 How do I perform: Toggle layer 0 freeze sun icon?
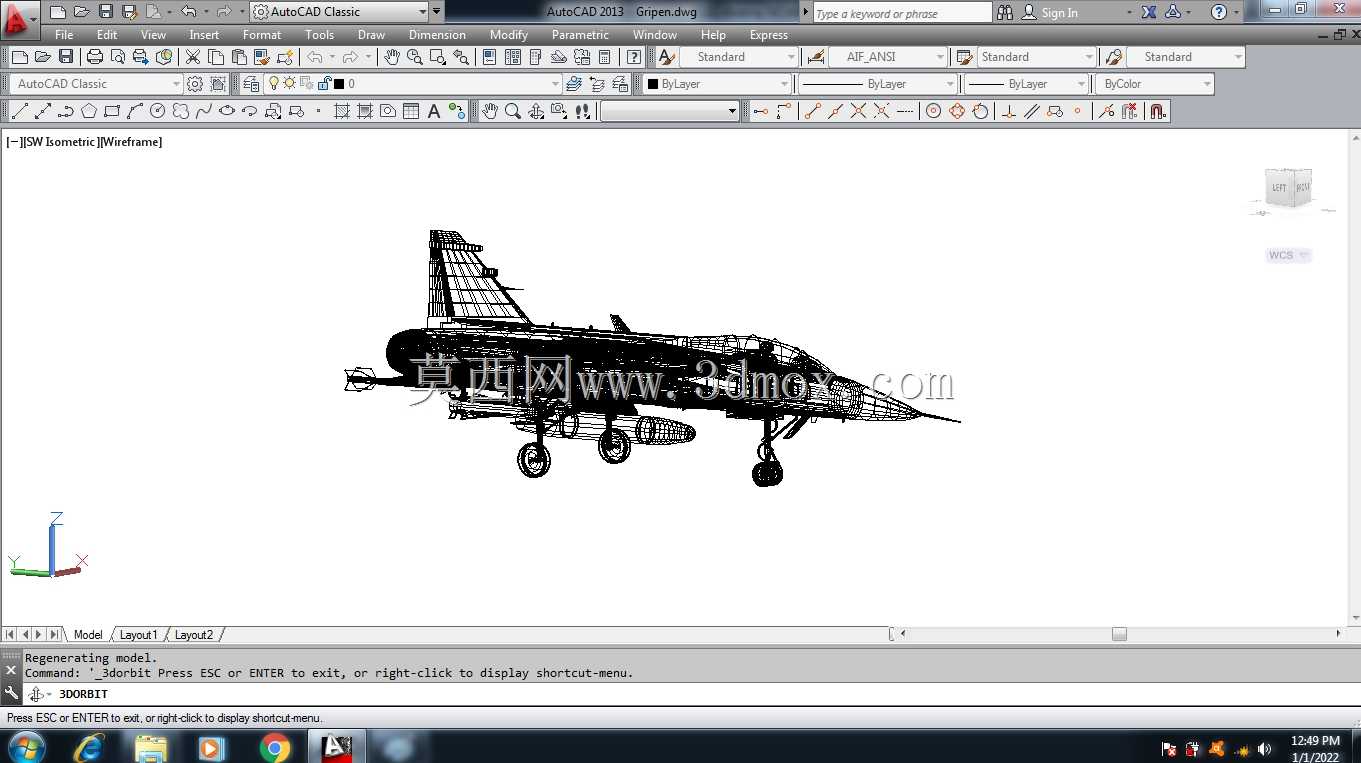pyautogui.click(x=290, y=84)
